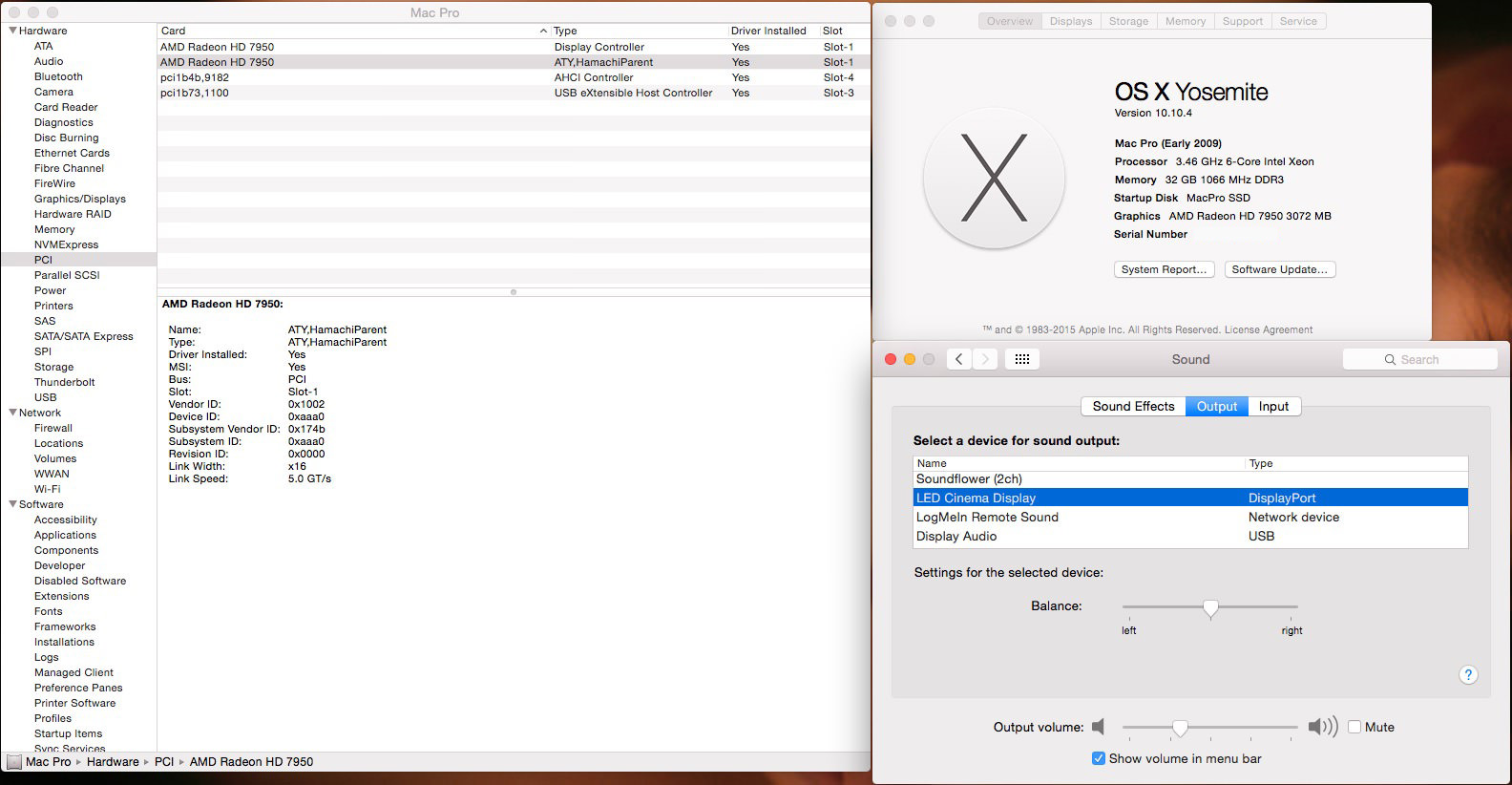1512x785 pixels.
Task: Switch to the Input tab
Action: [1273, 406]
